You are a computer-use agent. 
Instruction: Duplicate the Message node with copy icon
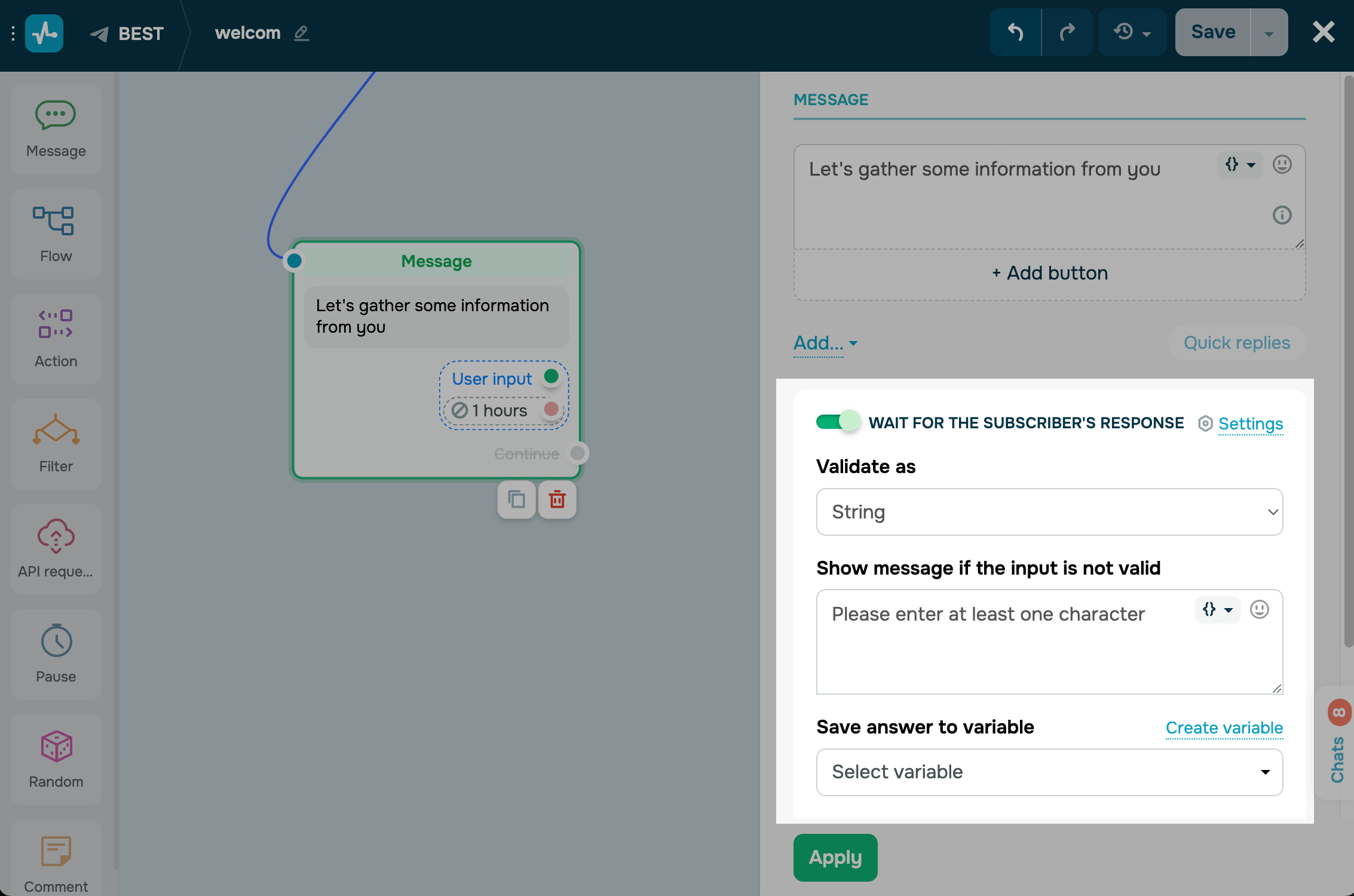click(x=516, y=499)
